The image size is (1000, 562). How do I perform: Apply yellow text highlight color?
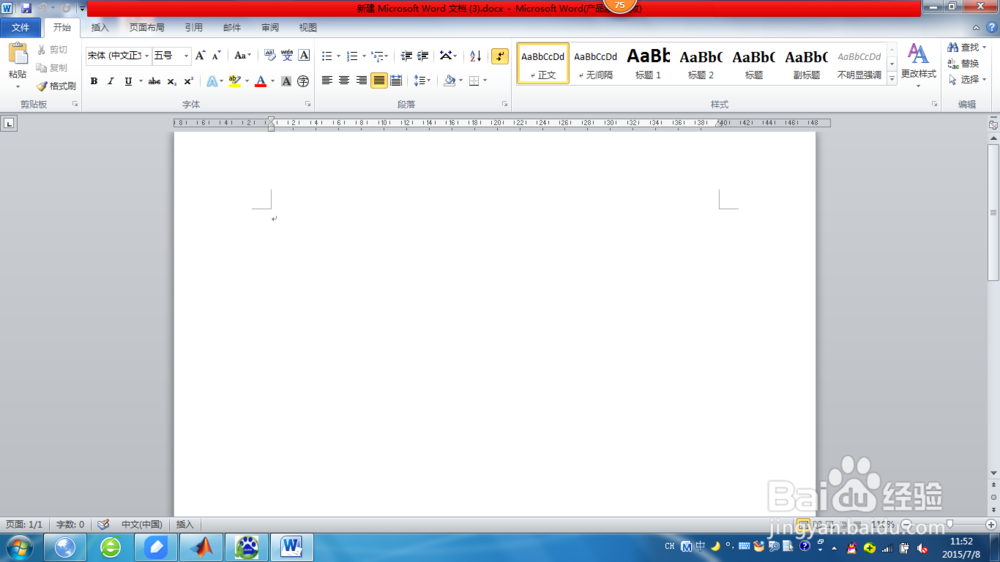pos(235,81)
